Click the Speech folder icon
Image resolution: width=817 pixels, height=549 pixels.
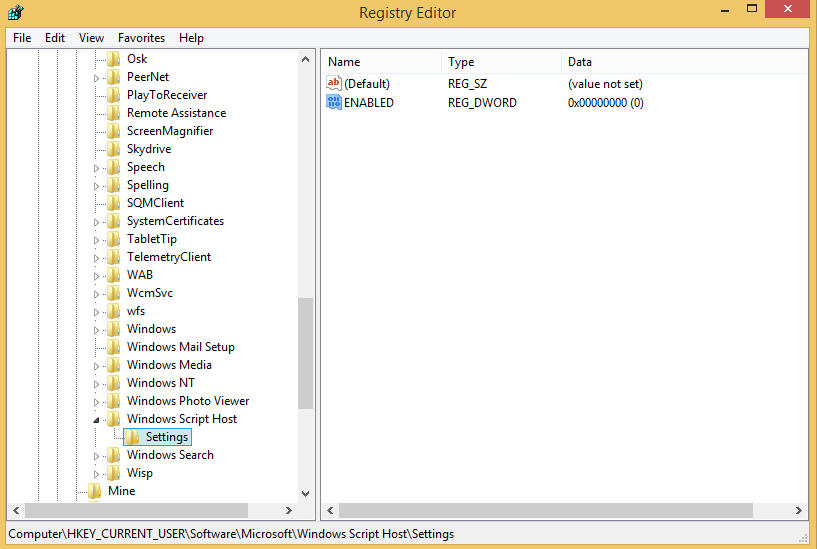coord(114,167)
